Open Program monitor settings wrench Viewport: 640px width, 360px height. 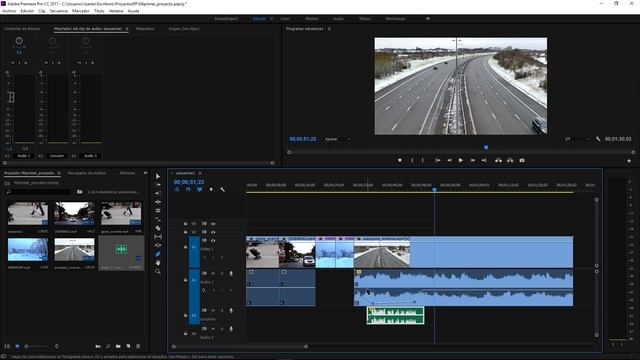pyautogui.click(x=598, y=139)
